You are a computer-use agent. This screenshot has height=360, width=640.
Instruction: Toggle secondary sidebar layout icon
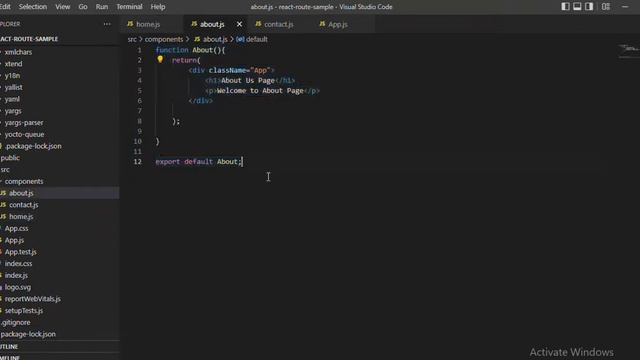589,7
